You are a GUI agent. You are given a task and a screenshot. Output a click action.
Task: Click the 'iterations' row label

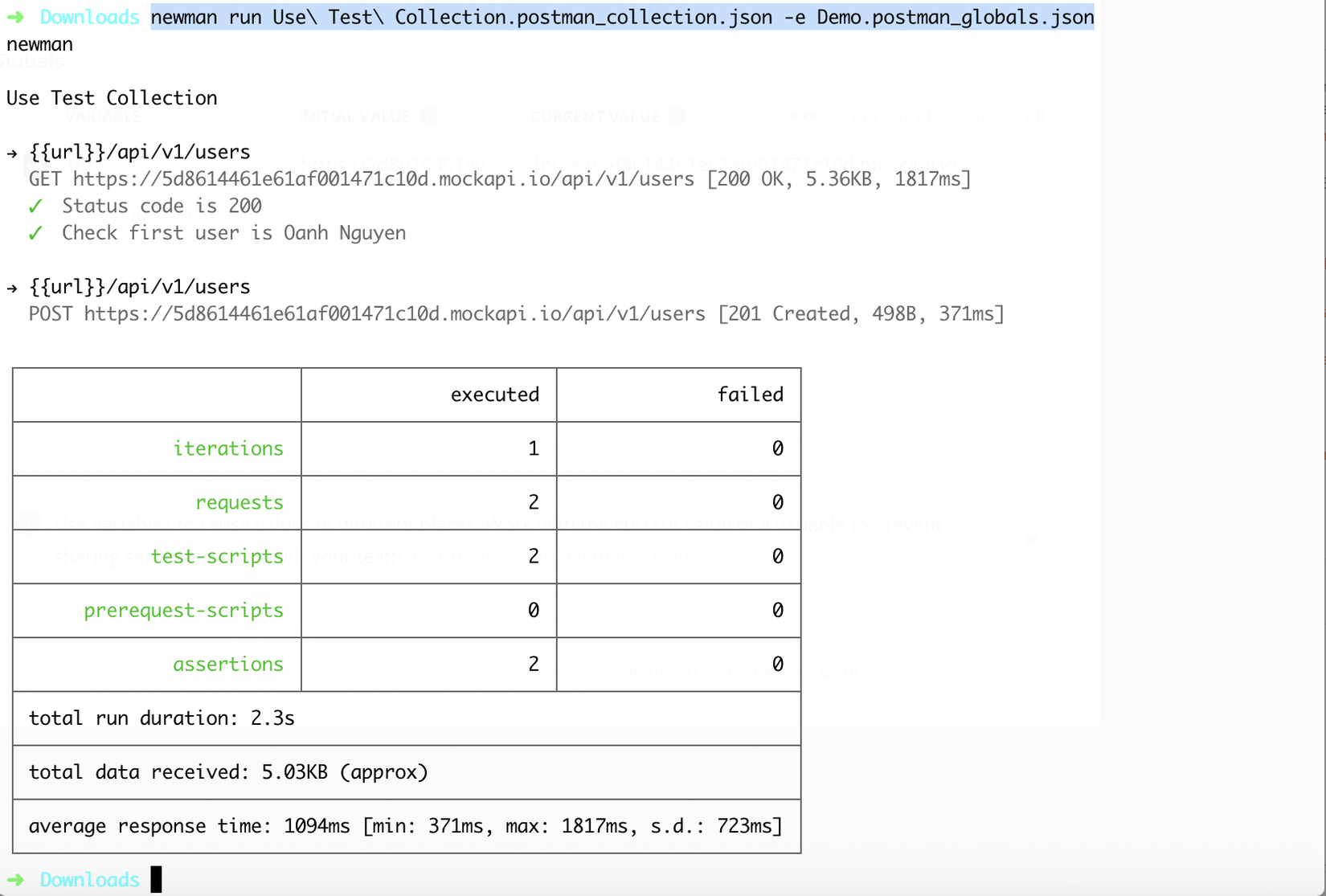(228, 448)
